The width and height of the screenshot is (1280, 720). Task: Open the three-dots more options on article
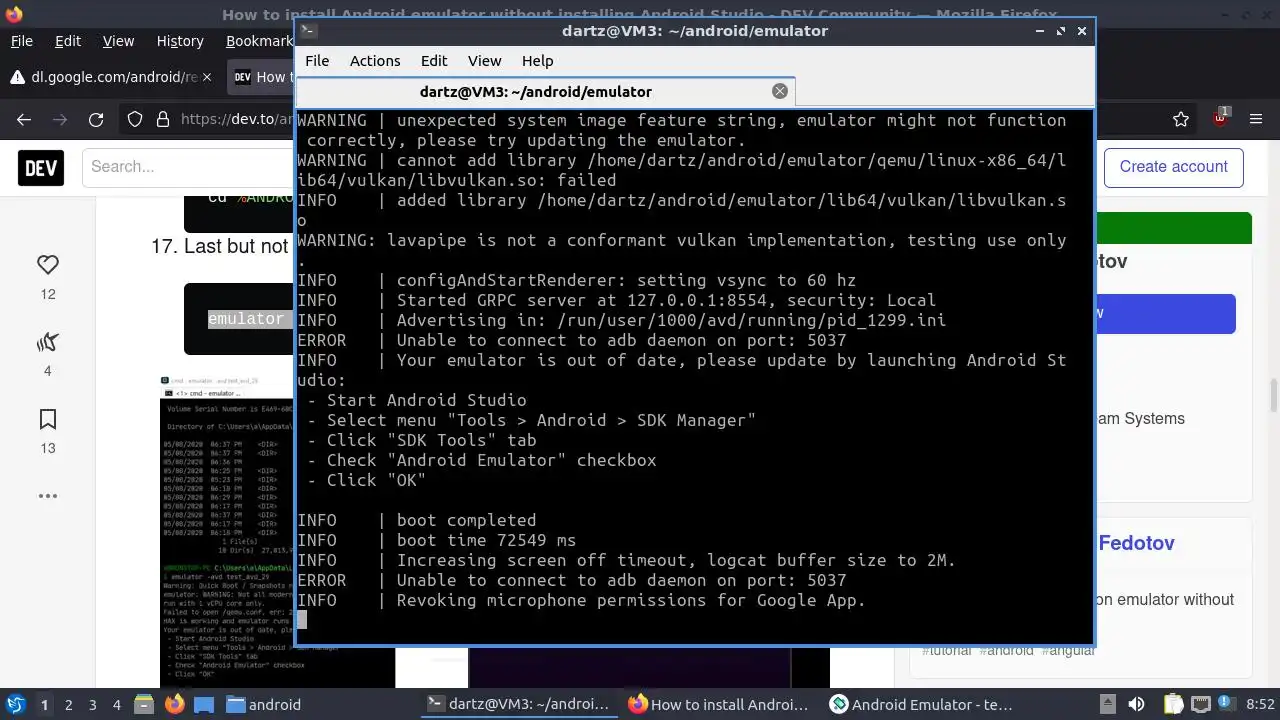click(48, 496)
